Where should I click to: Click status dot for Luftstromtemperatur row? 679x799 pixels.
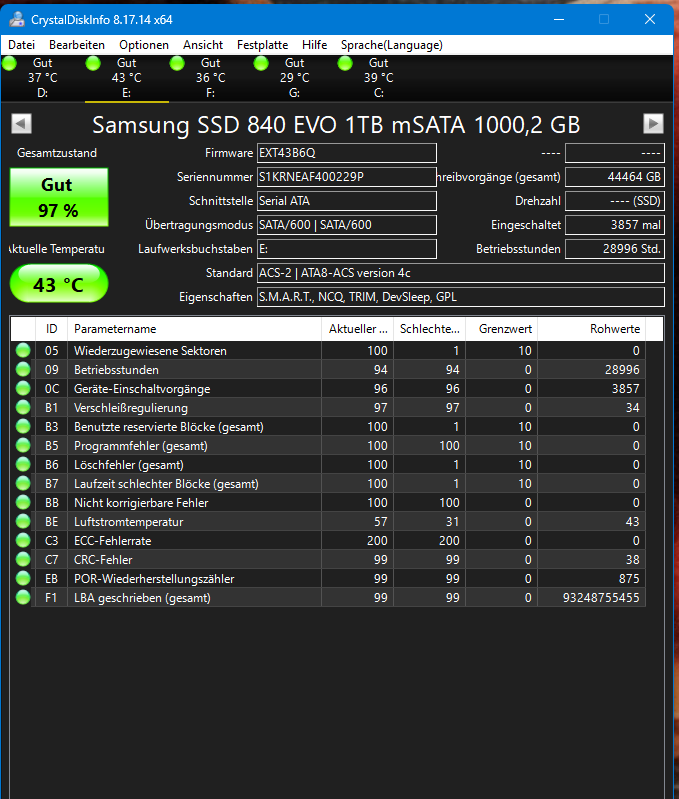coord(23,521)
